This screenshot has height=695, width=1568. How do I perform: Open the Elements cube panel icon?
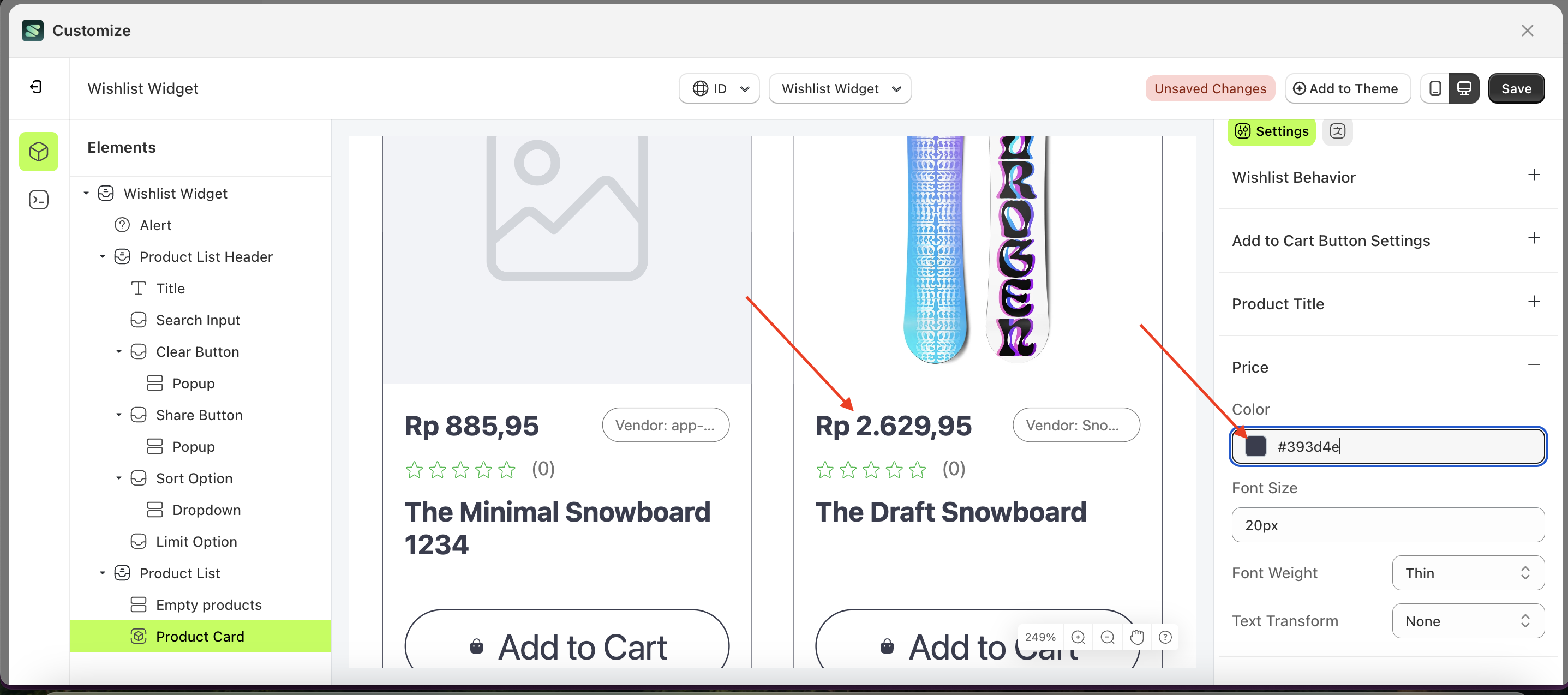39,152
